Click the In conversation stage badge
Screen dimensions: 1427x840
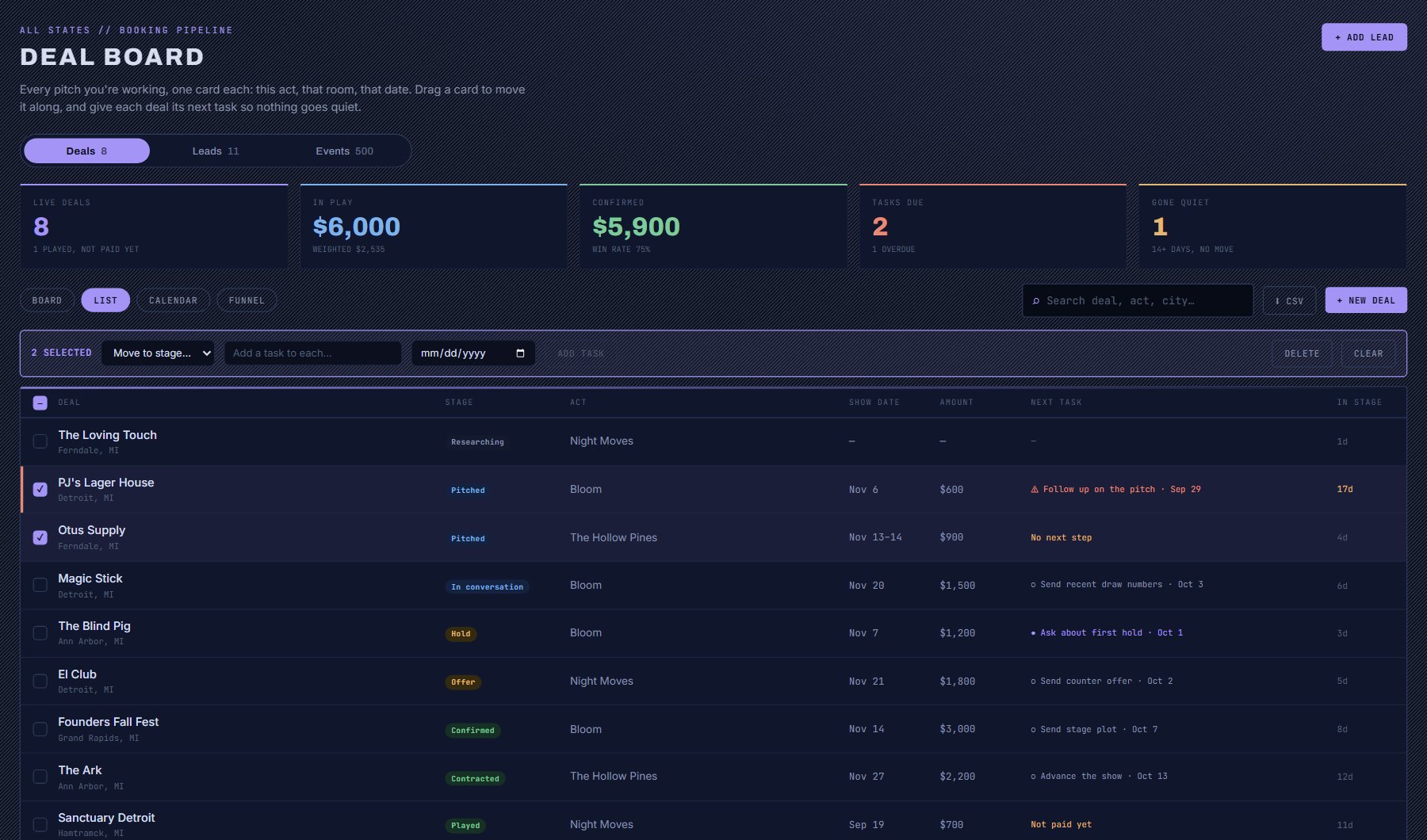tap(487, 587)
